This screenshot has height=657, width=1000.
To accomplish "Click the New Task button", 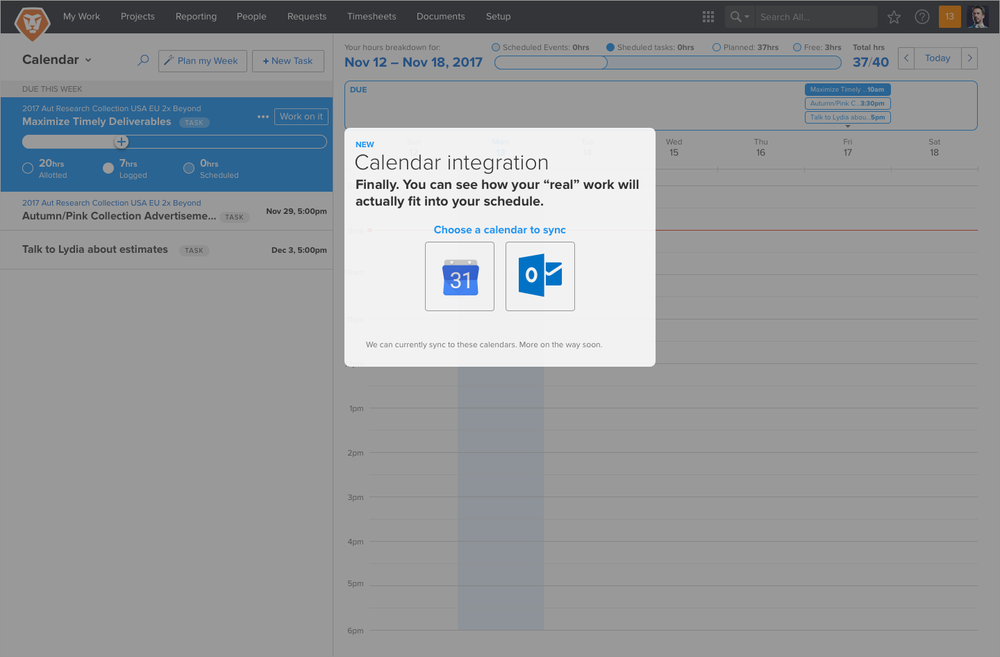I will click(x=288, y=61).
